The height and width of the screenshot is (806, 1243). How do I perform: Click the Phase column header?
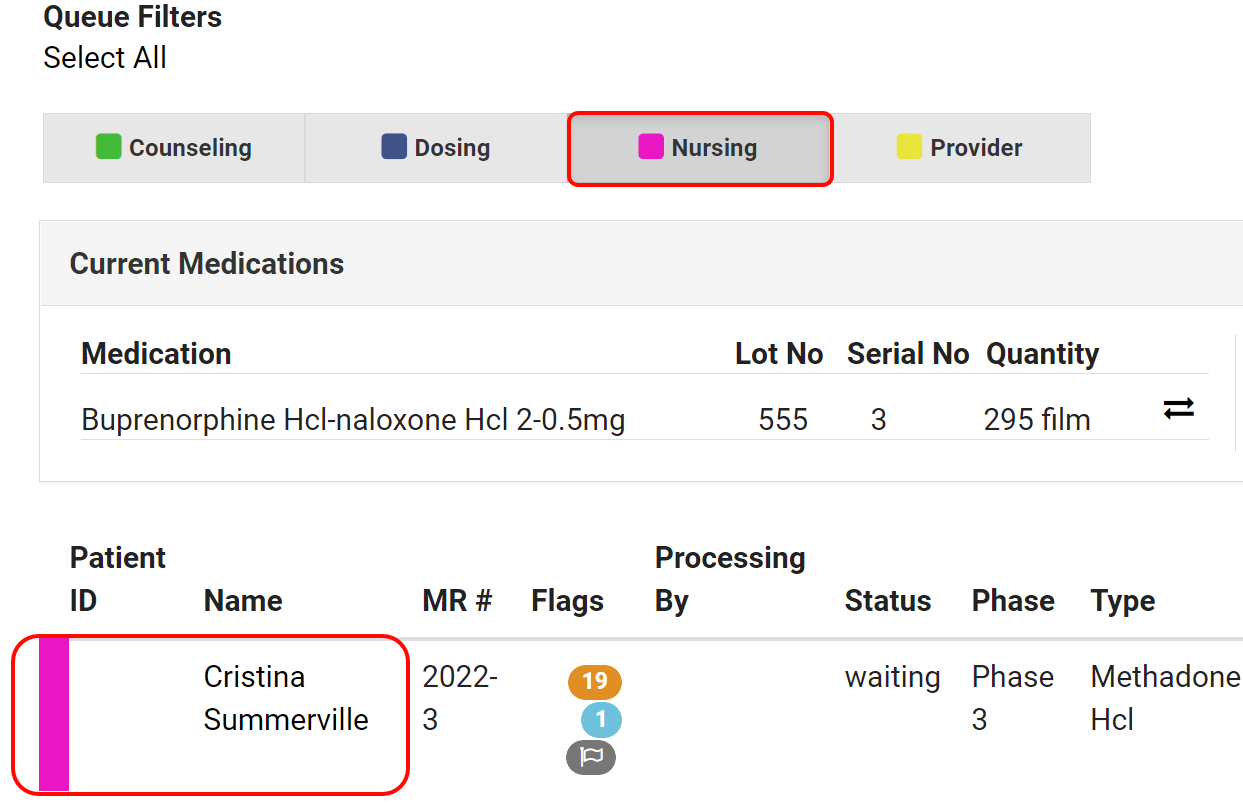[1012, 601]
